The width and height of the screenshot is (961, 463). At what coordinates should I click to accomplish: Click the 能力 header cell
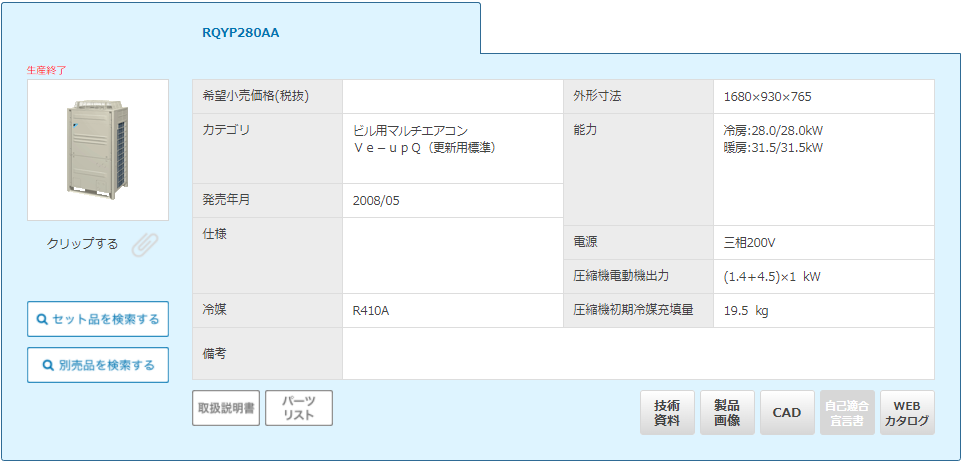pos(639,169)
